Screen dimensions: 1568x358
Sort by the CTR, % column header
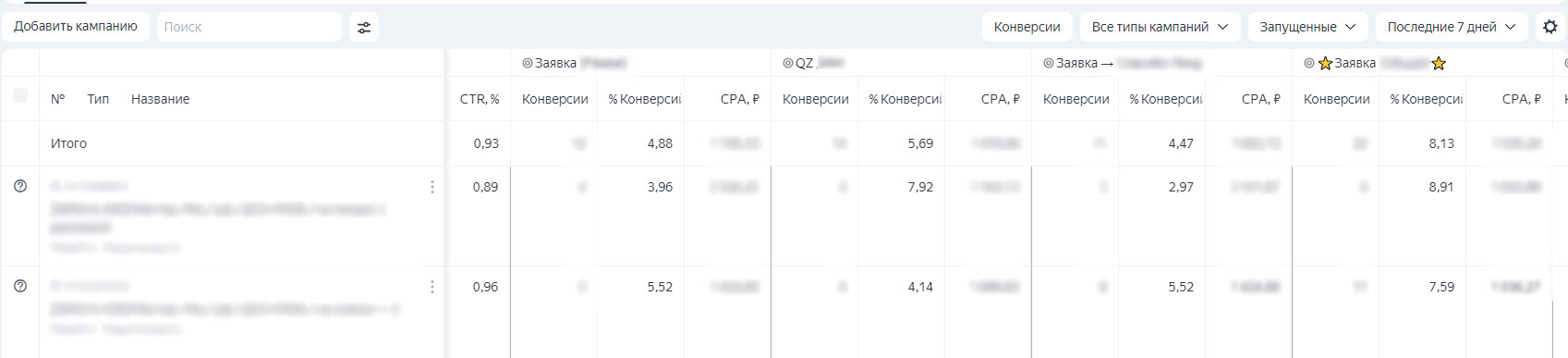coord(480,99)
